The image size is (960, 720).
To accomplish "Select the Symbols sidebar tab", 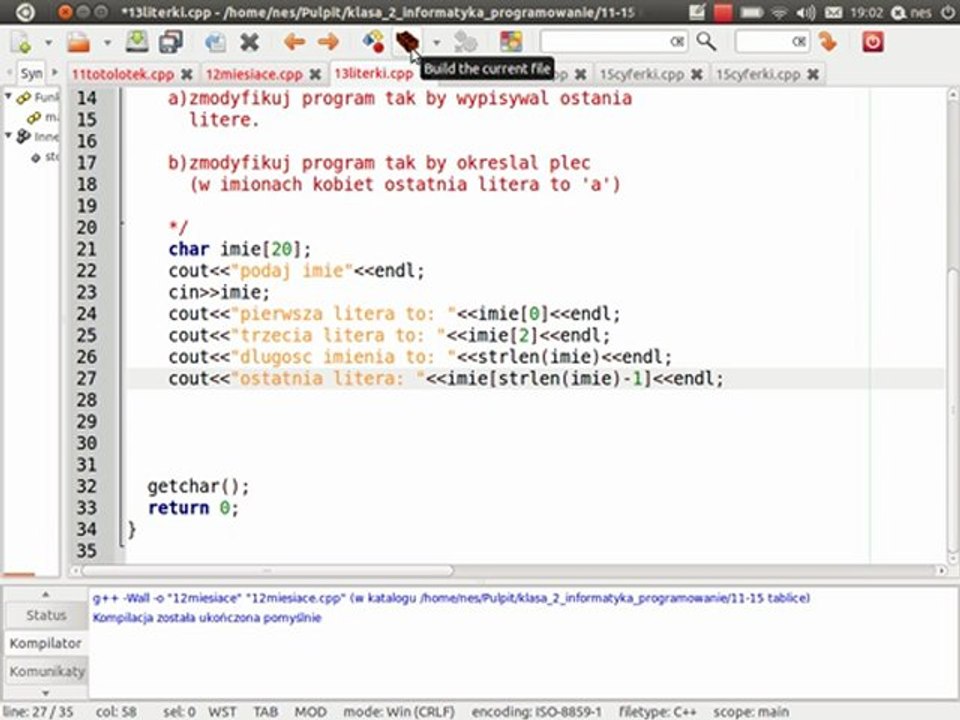I will click(31, 73).
